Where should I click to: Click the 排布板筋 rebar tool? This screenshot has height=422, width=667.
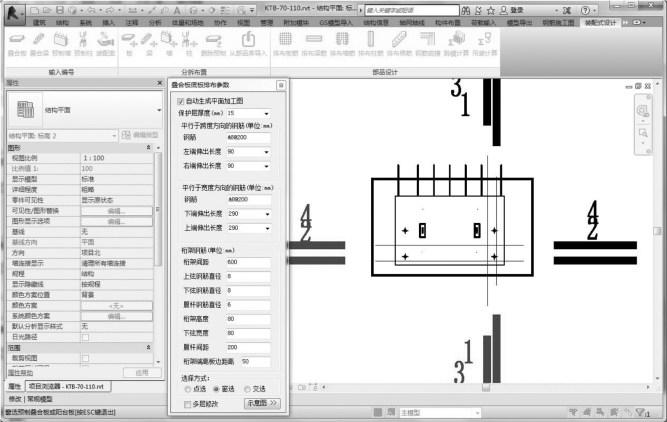coord(285,45)
